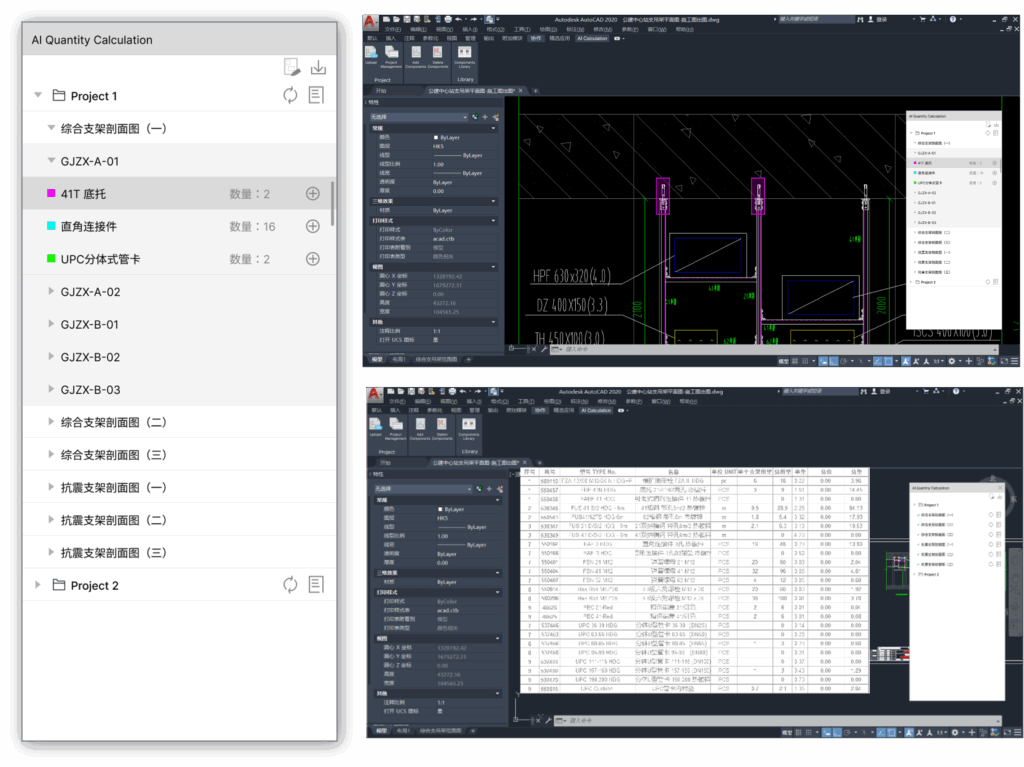Expand the Project 2 folder in the large panel
Image resolution: width=1024 pixels, height=767 pixels.
click(x=38, y=585)
